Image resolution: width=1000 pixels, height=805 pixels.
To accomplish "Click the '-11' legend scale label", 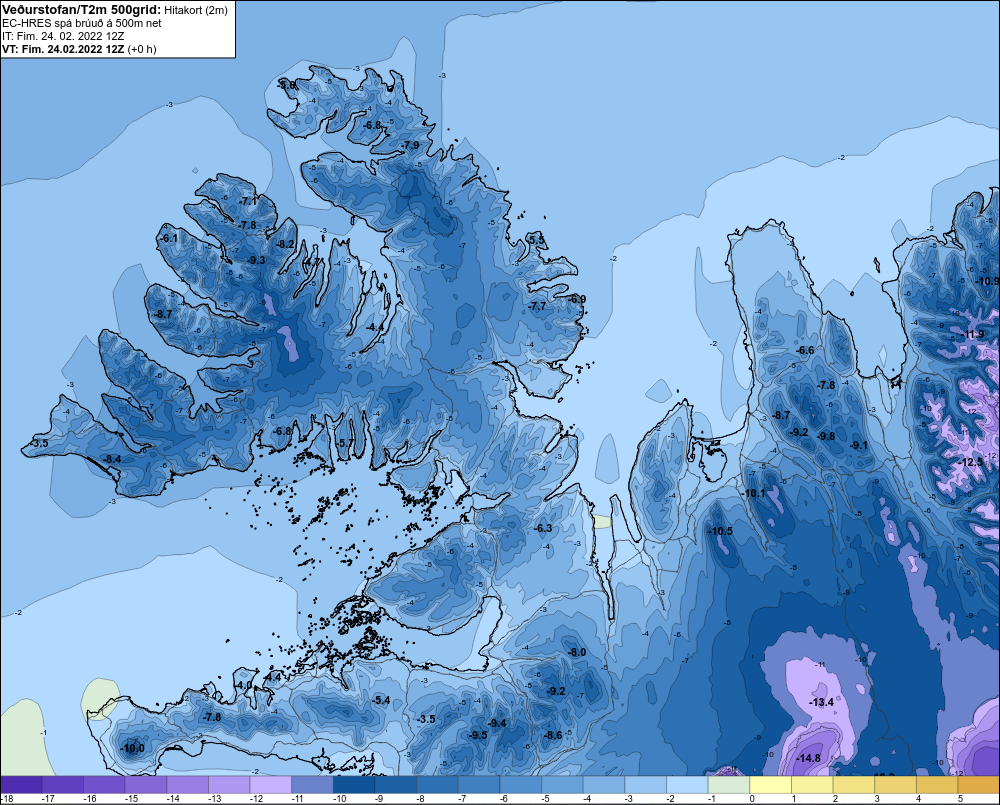I will [298, 799].
